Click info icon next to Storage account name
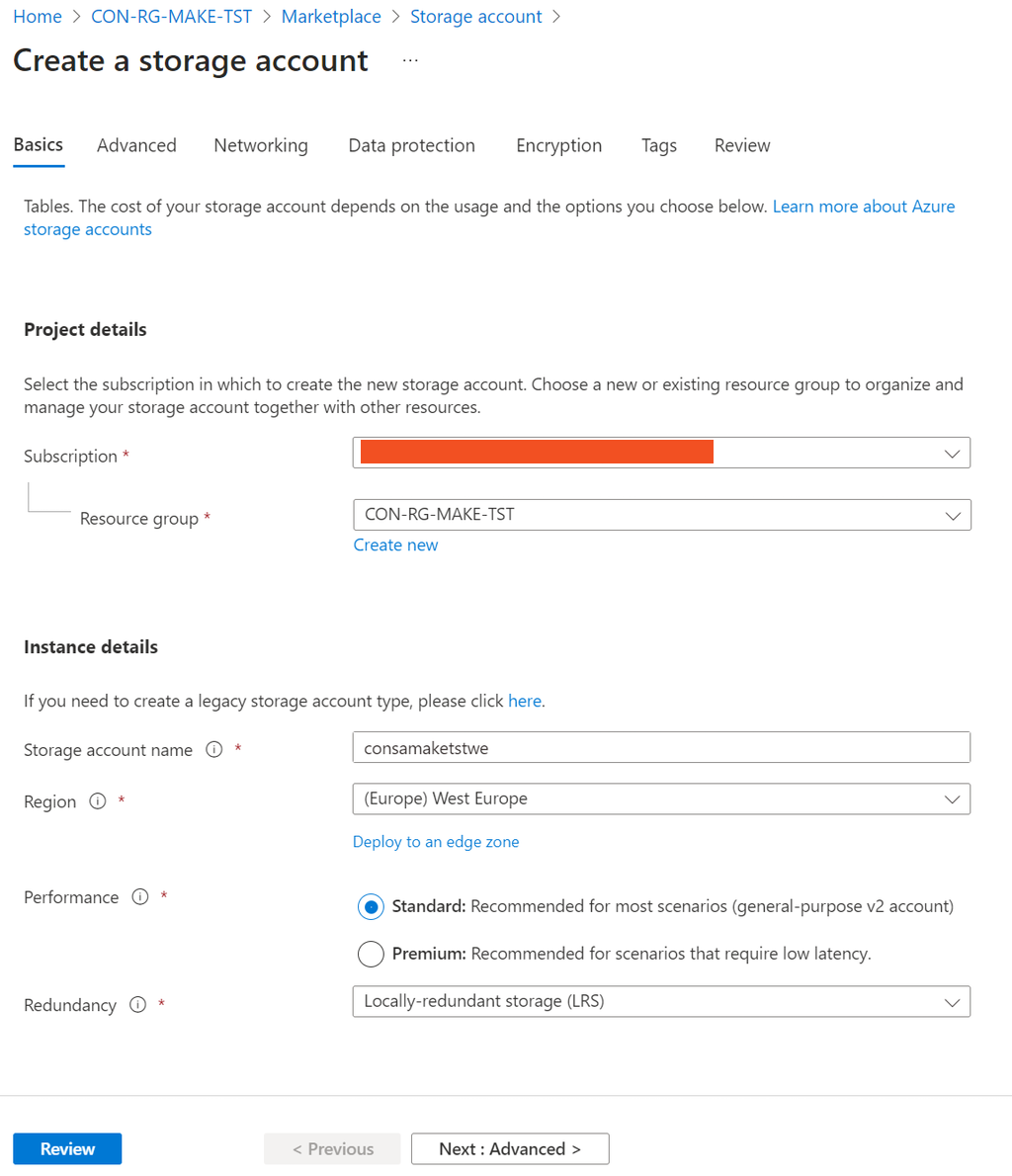 (x=213, y=750)
